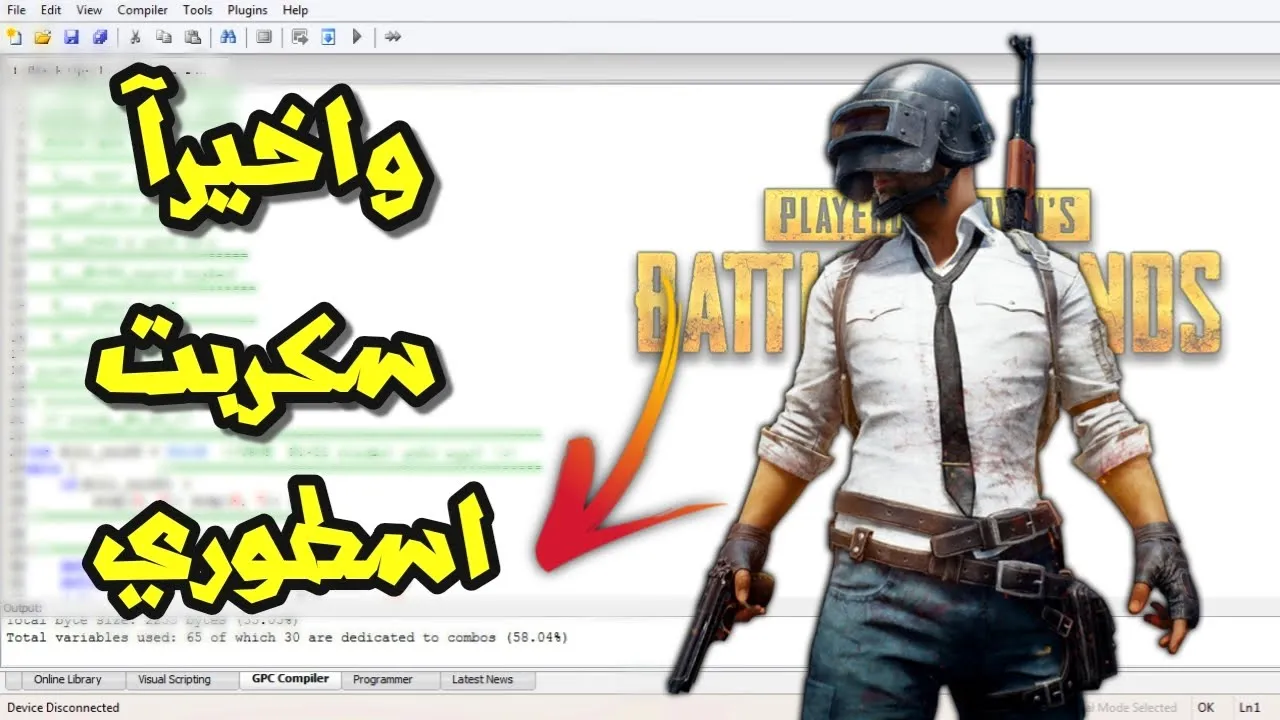Click the Open folder toolbar icon
Image resolution: width=1280 pixels, height=720 pixels.
[x=43, y=37]
